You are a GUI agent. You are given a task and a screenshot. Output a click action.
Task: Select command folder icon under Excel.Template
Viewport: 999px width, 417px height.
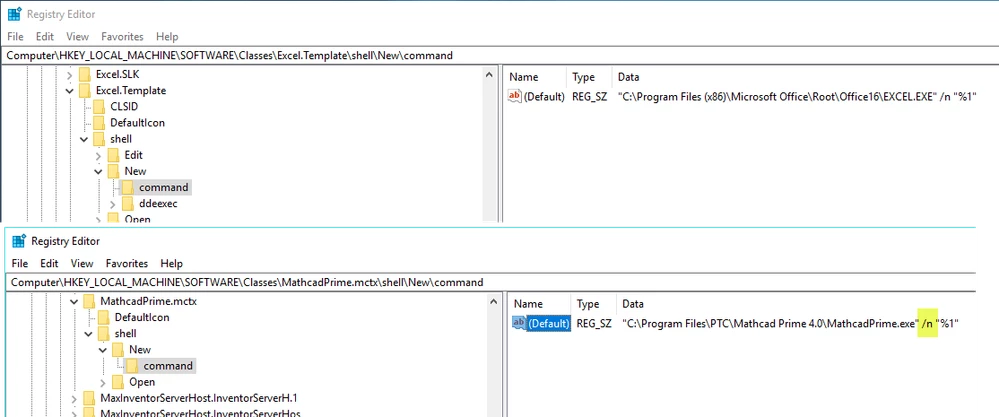127,187
